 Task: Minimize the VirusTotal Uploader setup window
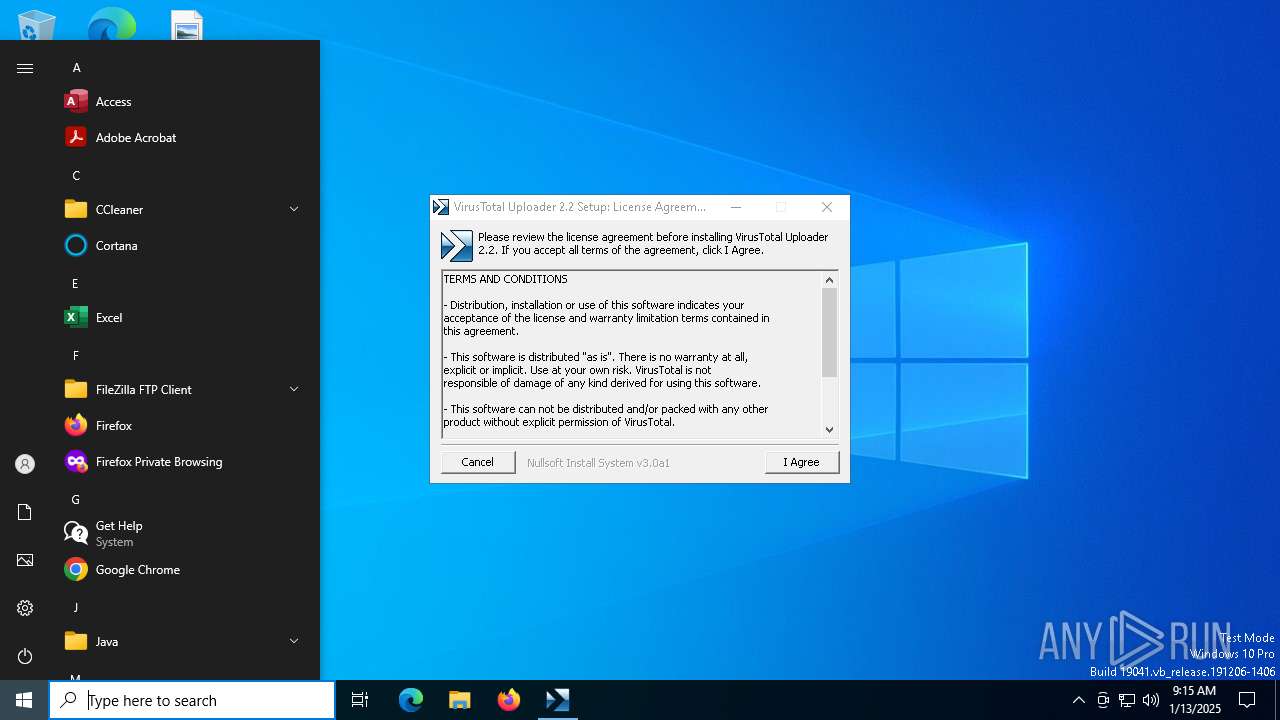[x=736, y=207]
